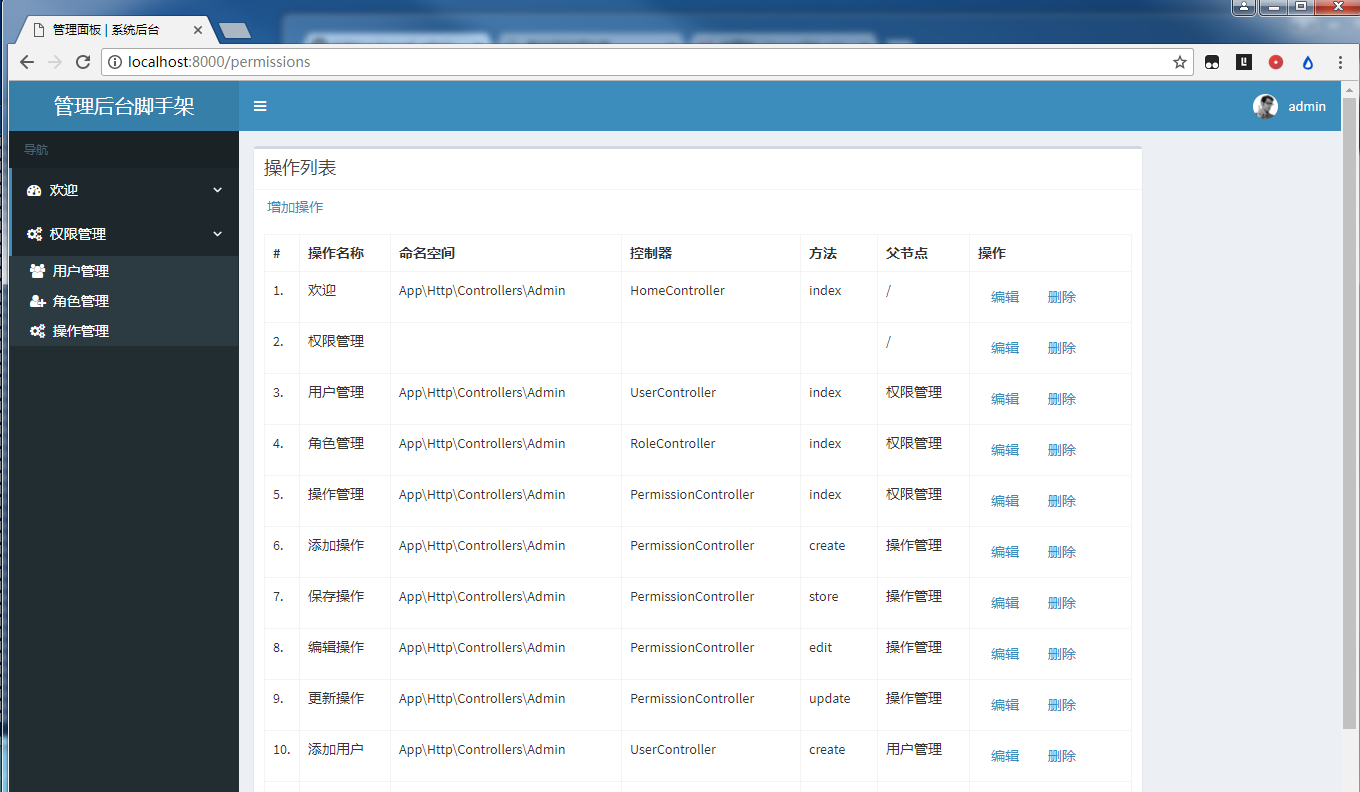Screen dimensions: 1360x792
Task: Click the user-plus icon beside 角色管理
Action: click(x=38, y=301)
